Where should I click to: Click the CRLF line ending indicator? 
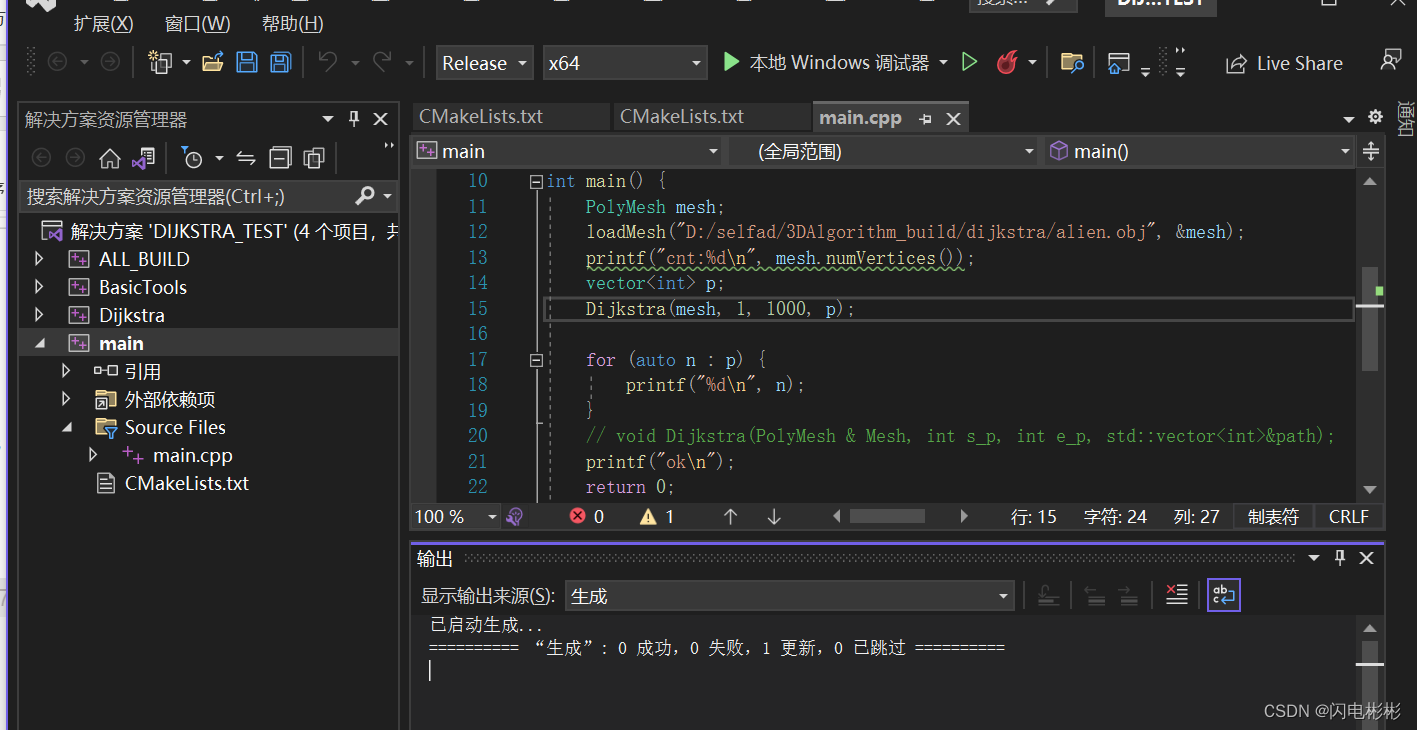click(x=1349, y=517)
